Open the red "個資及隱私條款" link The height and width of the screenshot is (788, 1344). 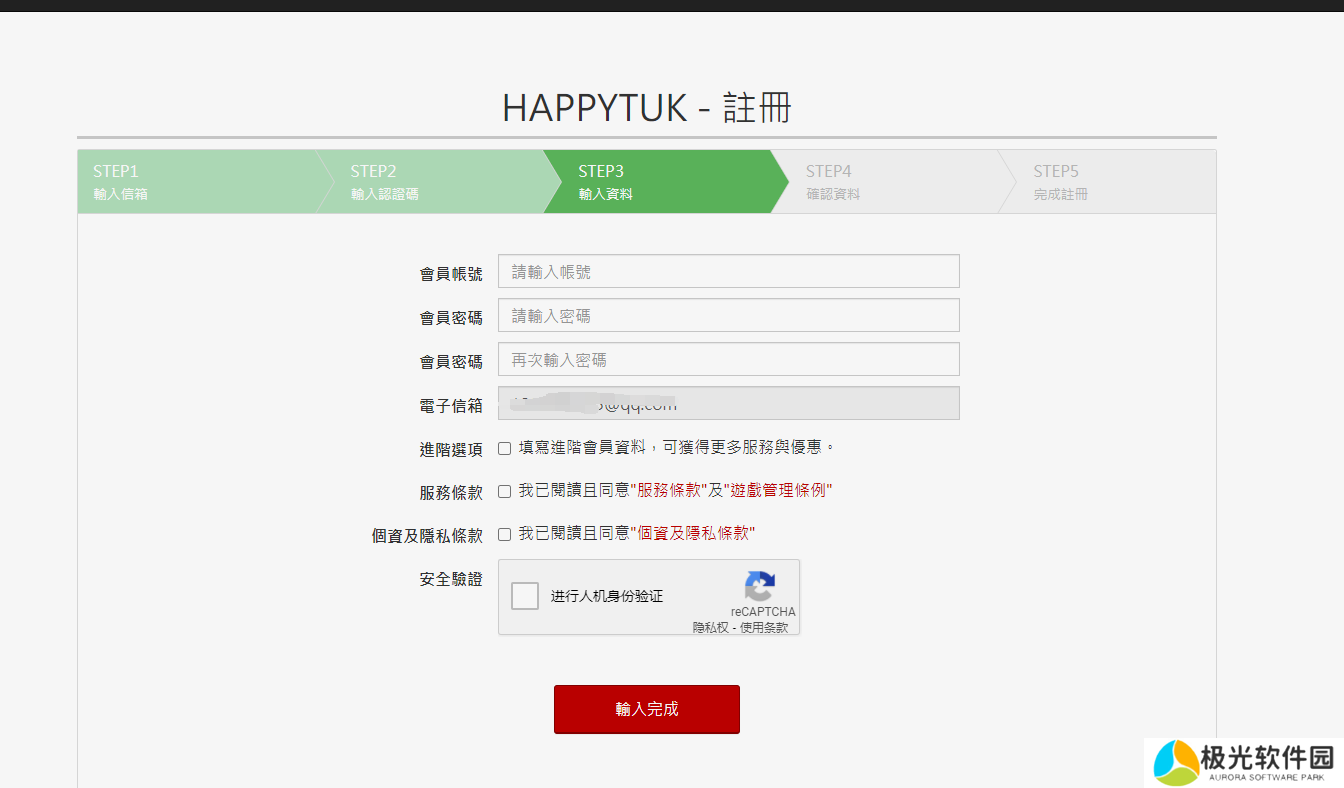[692, 534]
